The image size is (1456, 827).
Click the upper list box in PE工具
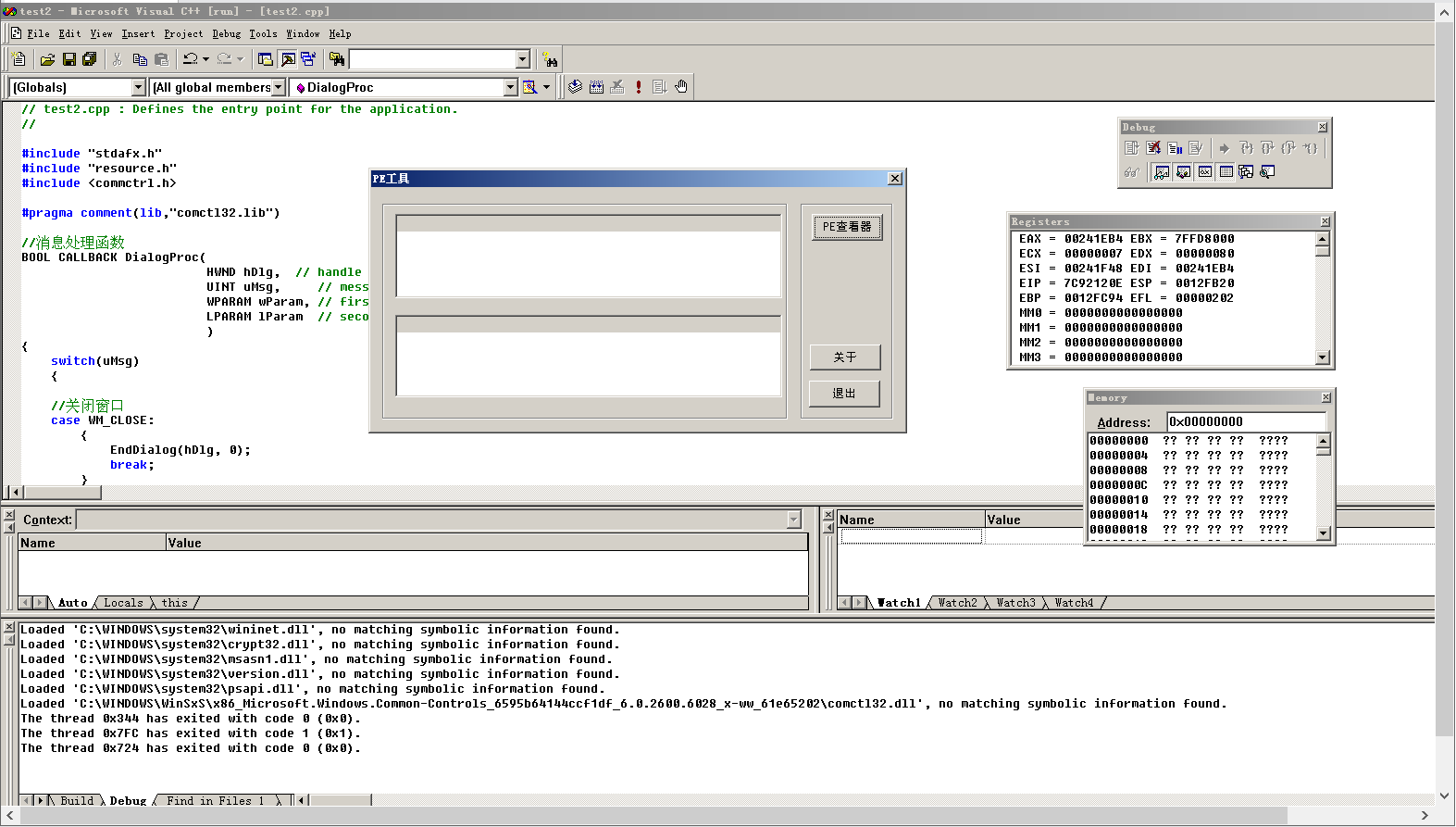pyautogui.click(x=589, y=256)
